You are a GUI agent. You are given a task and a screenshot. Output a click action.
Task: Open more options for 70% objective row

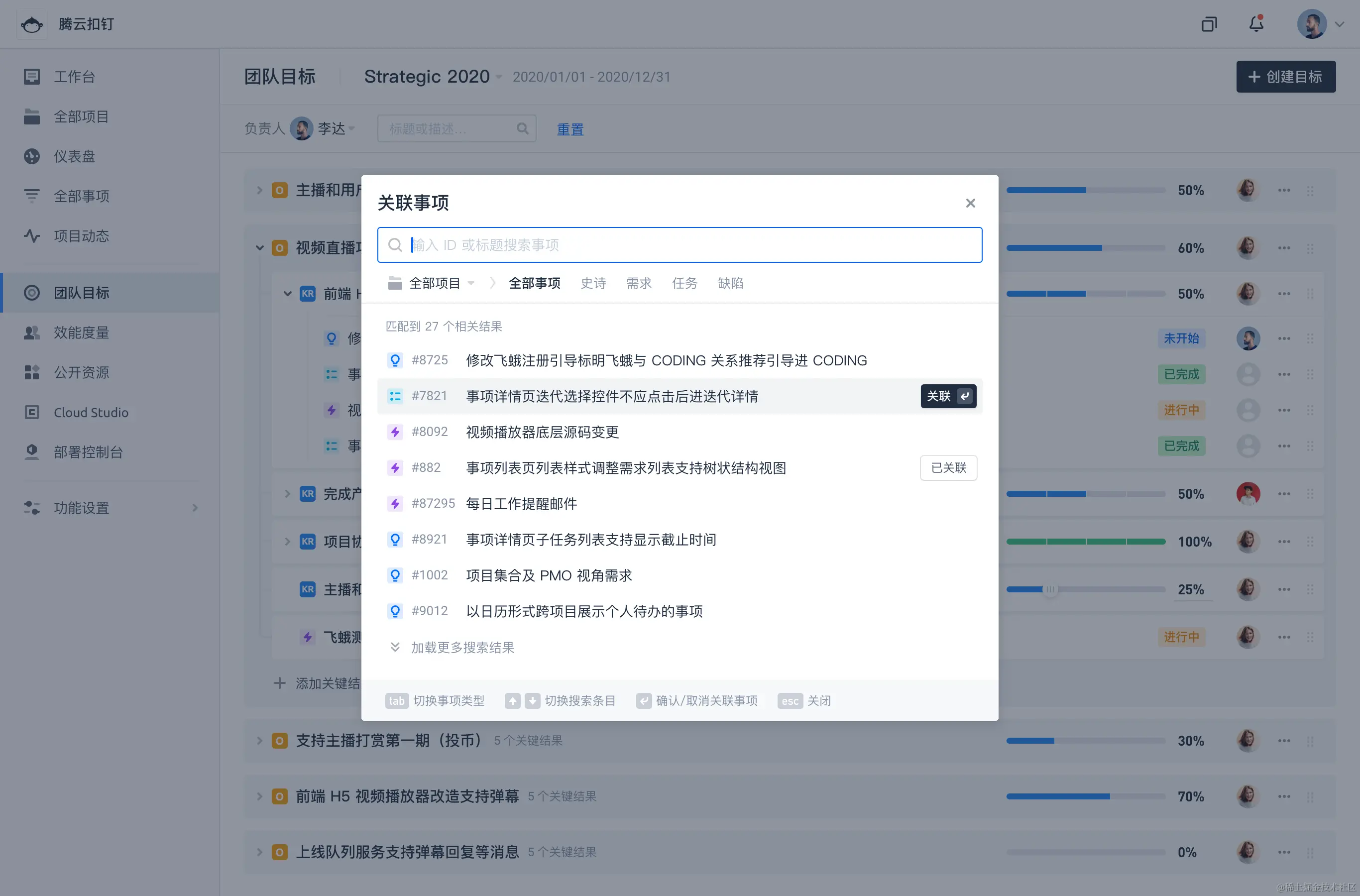[x=1284, y=796]
